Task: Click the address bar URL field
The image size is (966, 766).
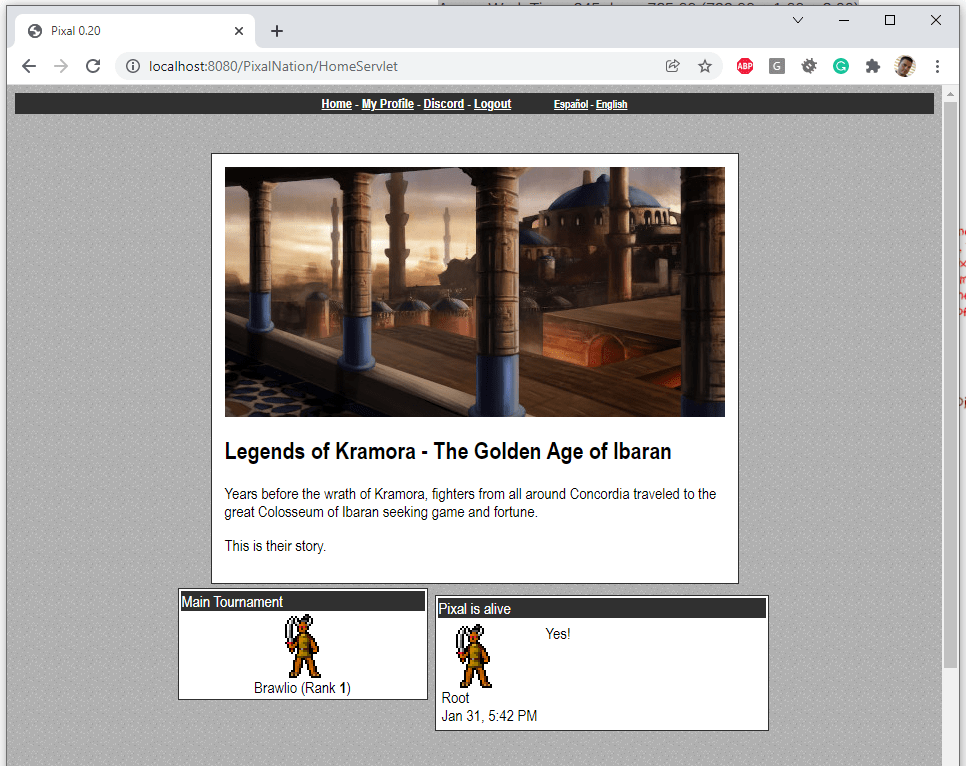Action: click(400, 66)
